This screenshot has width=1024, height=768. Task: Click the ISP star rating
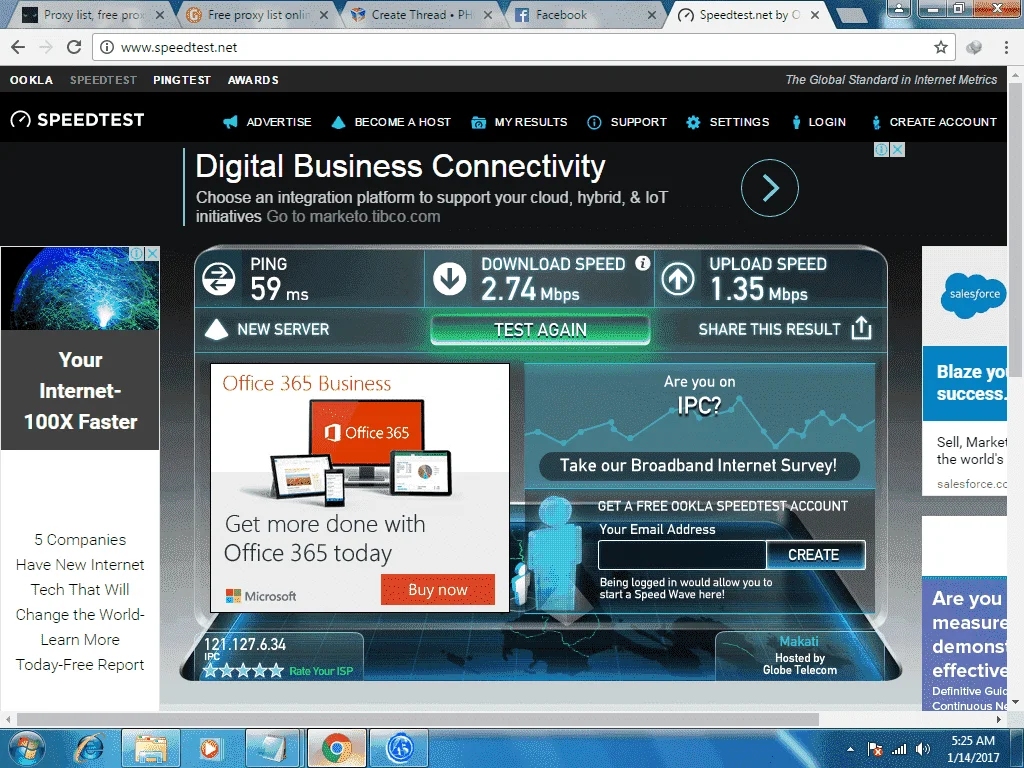pyautogui.click(x=243, y=671)
